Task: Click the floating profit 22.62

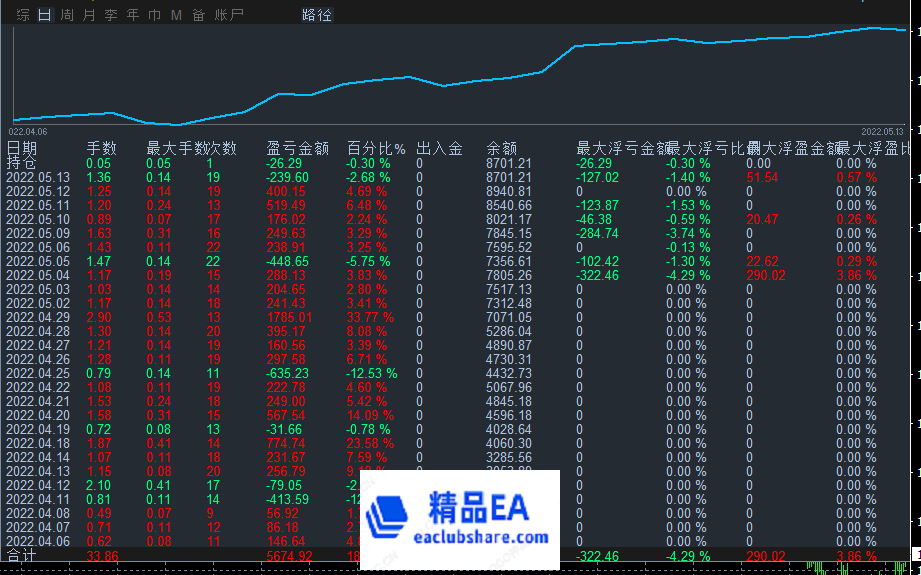Action: coord(762,261)
